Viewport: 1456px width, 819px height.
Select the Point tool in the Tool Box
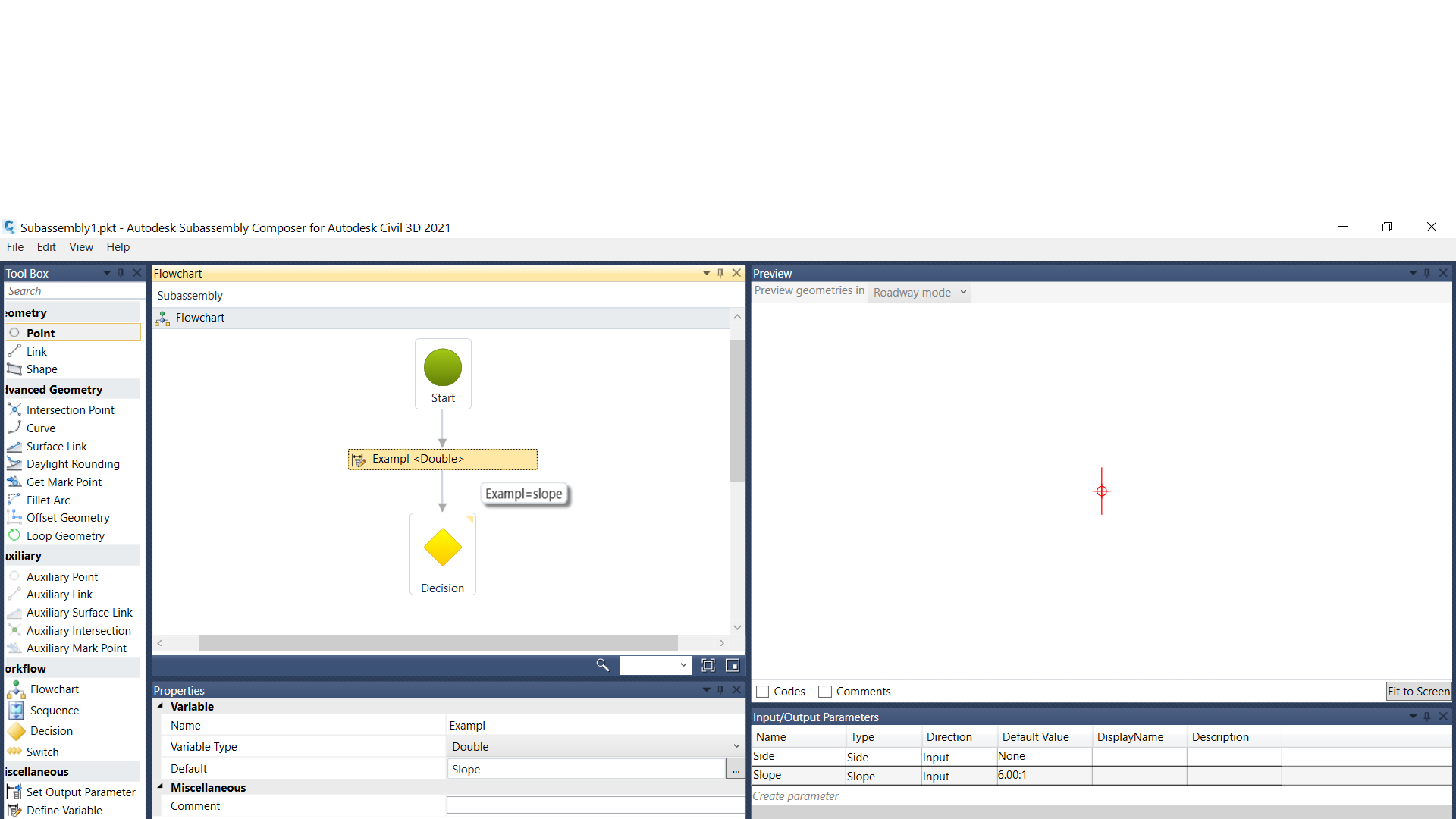coord(39,333)
